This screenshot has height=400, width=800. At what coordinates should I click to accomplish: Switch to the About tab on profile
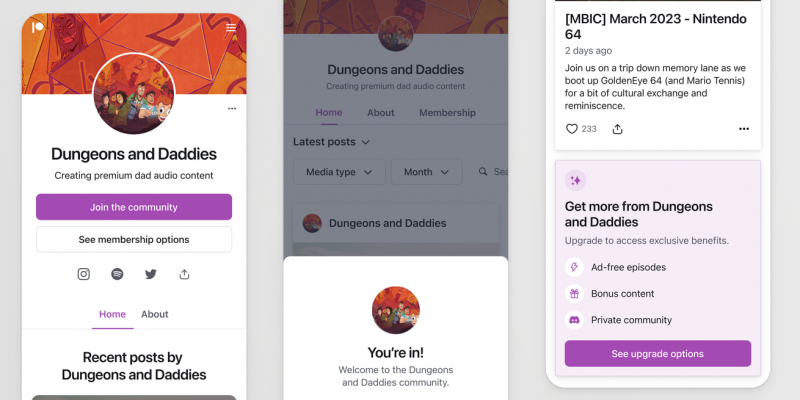[155, 314]
